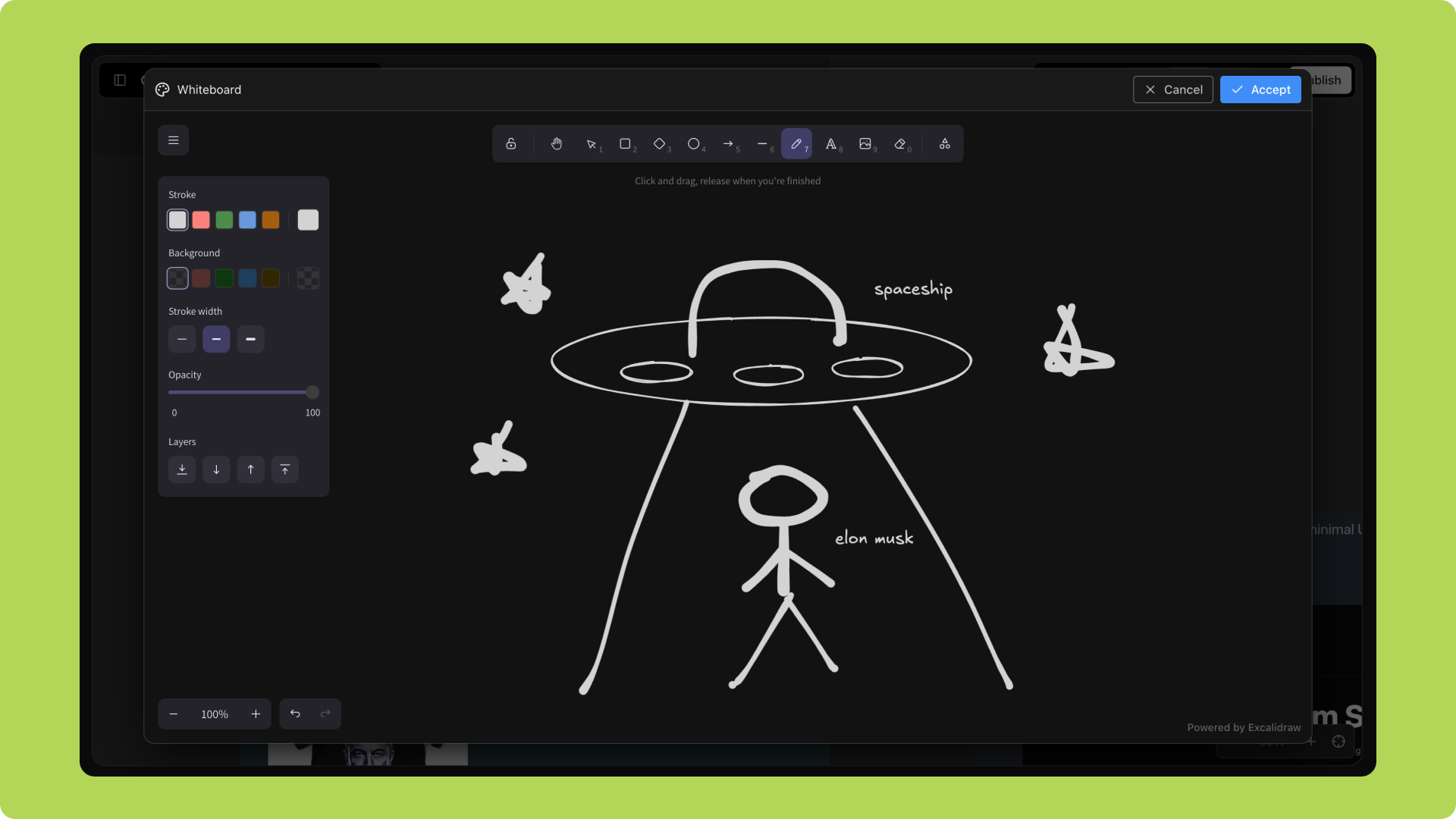Screen dimensions: 1456x819
Task: Select the Ellipse shape tool
Action: (693, 144)
